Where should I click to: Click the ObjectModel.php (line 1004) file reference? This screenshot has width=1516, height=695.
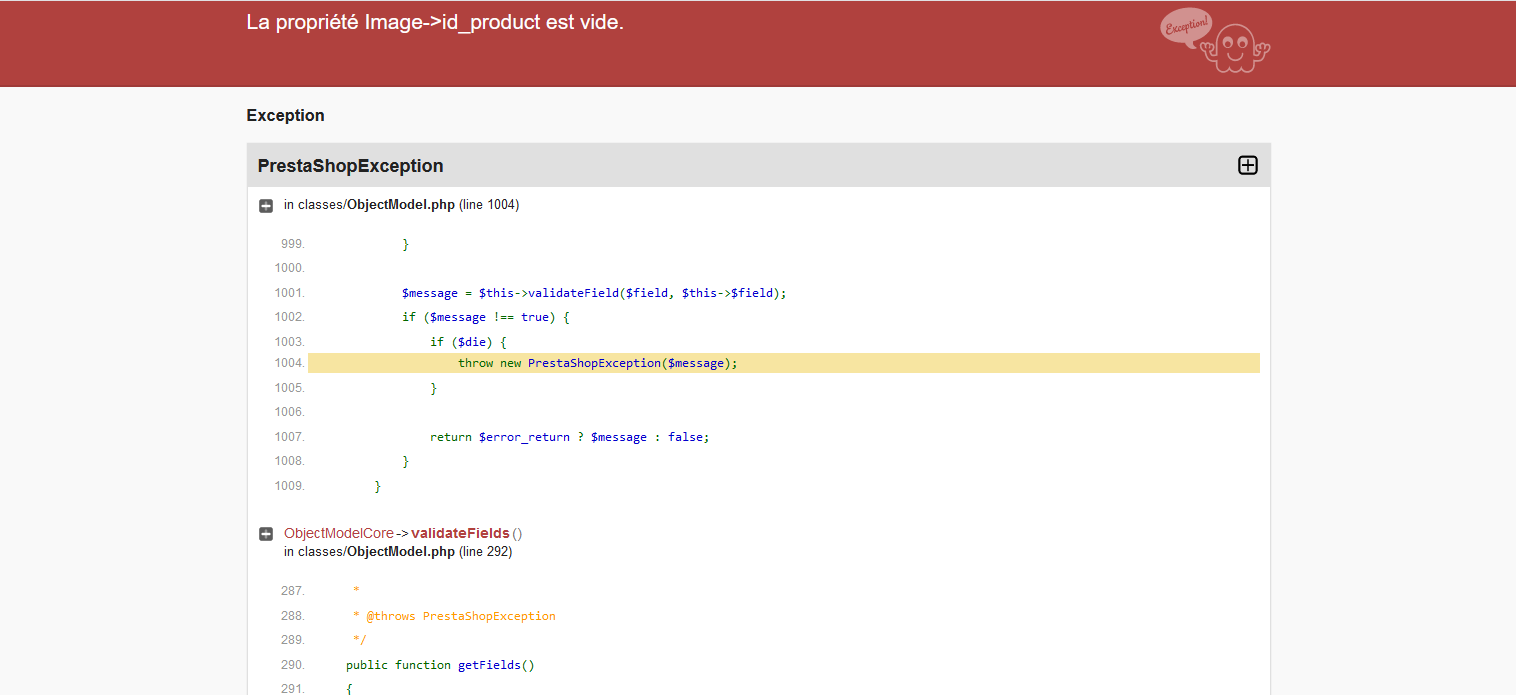pos(400,205)
